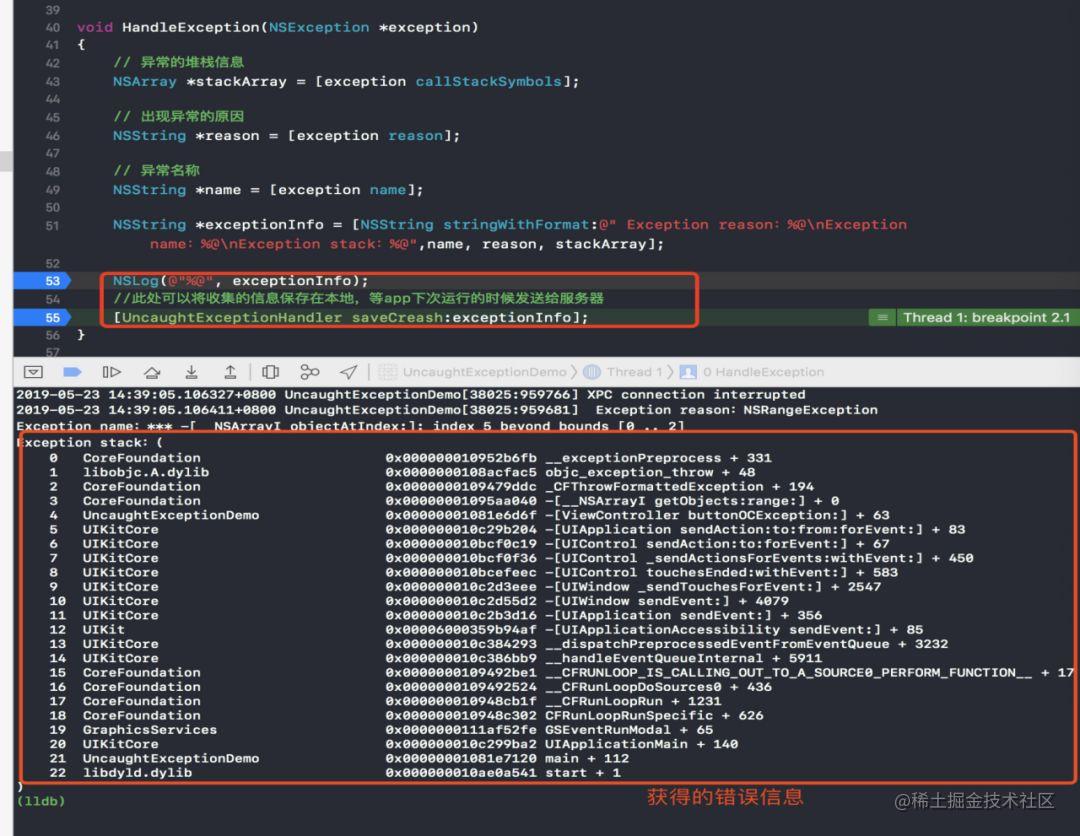Open the Debug Memory Graph icon

(310, 372)
